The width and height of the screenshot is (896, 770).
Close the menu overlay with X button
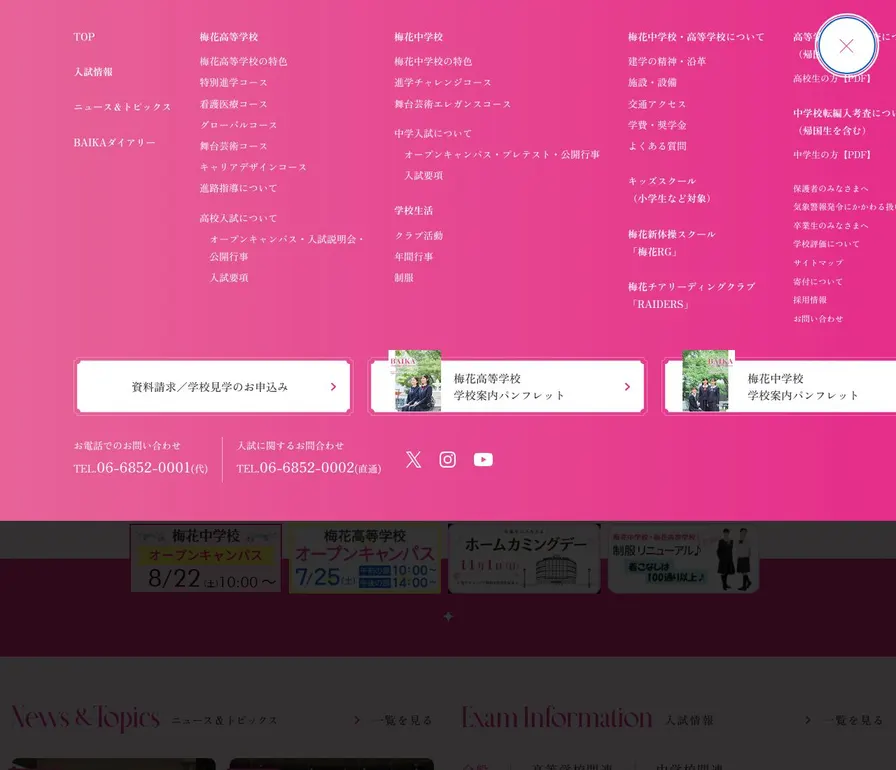[x=846, y=46]
